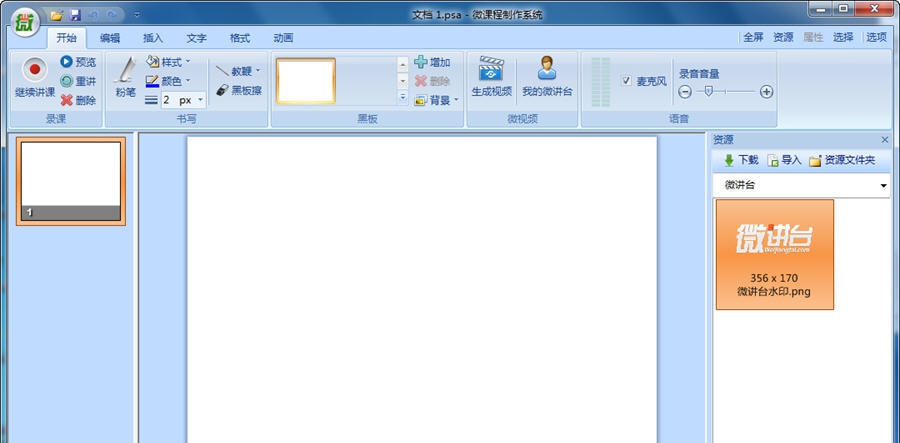Open the 颜色 color dropdown
This screenshot has width=900, height=443.
(x=168, y=81)
